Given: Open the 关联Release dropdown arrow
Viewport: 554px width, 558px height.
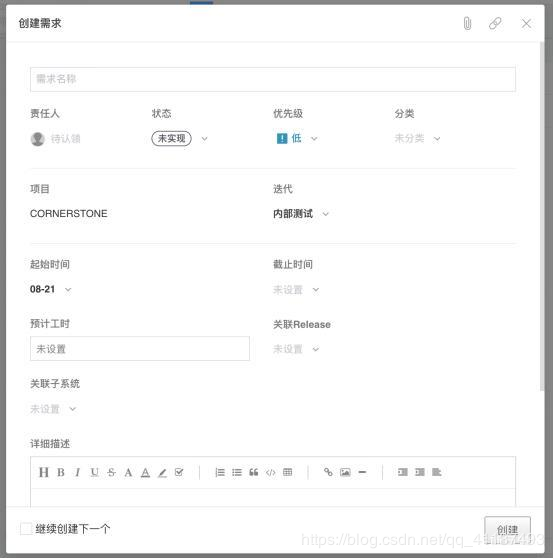Looking at the screenshot, I should [x=316, y=349].
